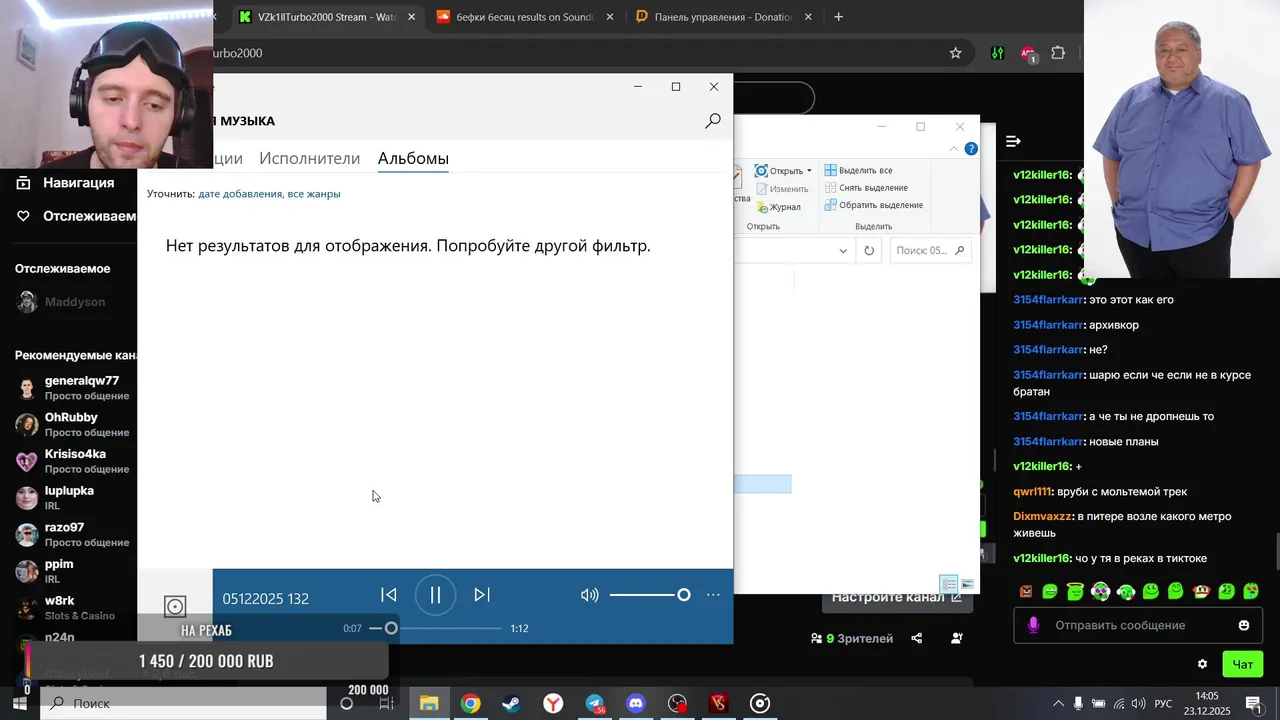The height and width of the screenshot is (720, 1280).
Task: Open a new browser tab
Action: pos(838,17)
